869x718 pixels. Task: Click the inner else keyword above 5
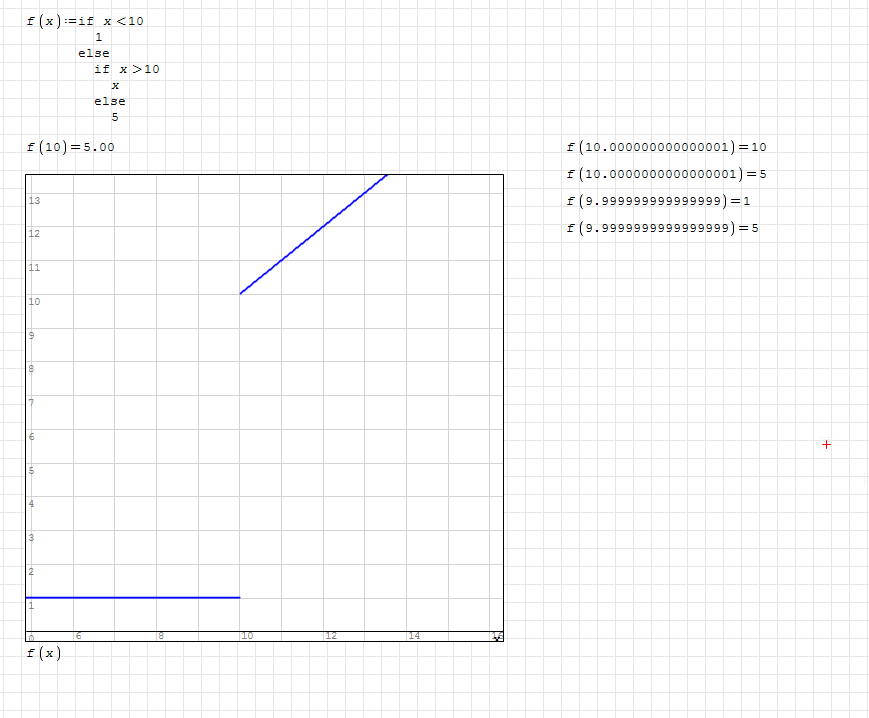tap(110, 101)
